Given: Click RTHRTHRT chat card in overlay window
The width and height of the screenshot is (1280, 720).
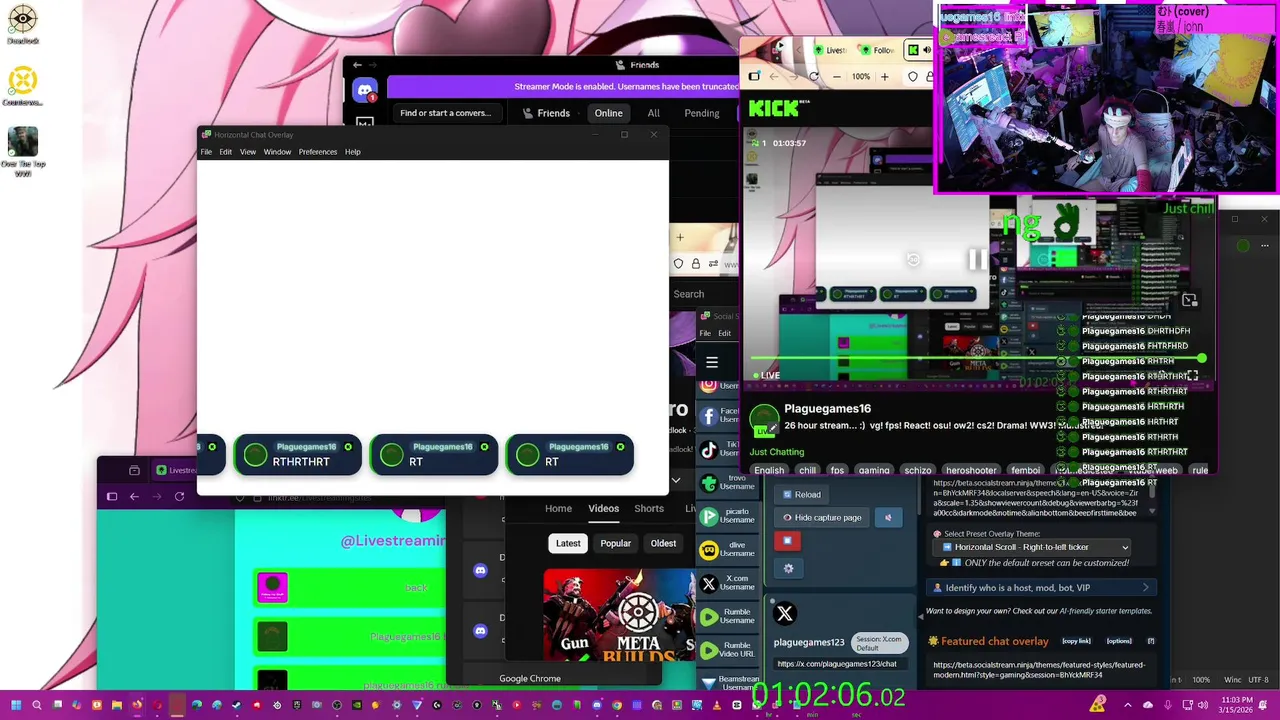Looking at the screenshot, I should [x=298, y=455].
